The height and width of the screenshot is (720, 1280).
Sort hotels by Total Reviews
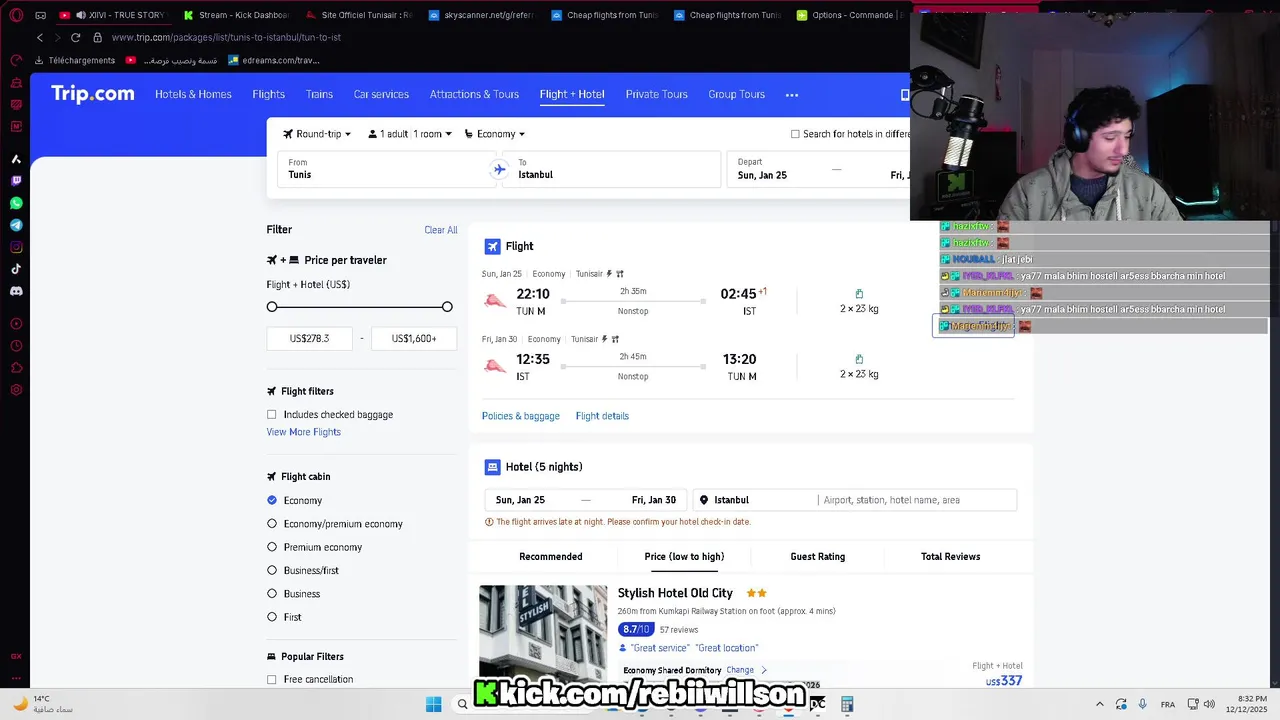tap(950, 557)
